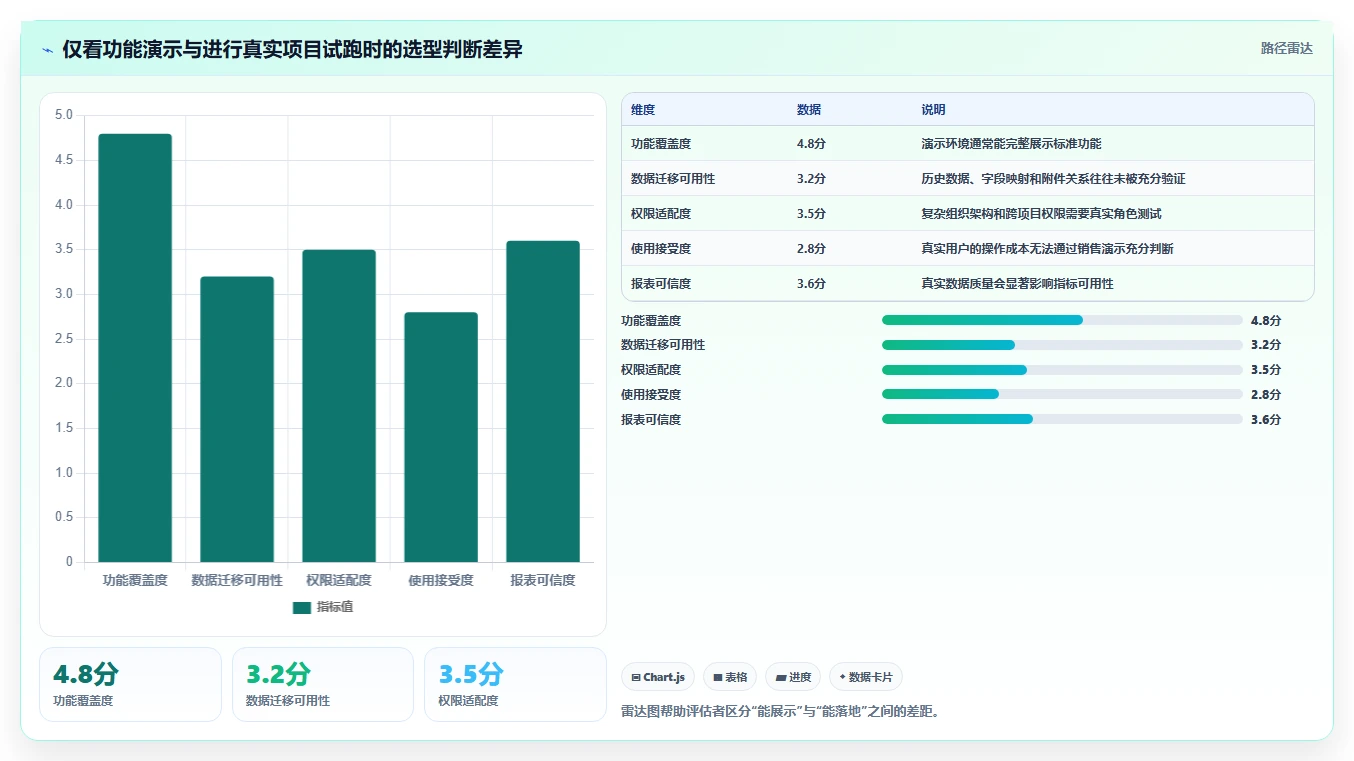Viewport: 1354px width, 761px height.
Task: Click the 数据迁移可用性 progress bar
Action: click(1062, 345)
